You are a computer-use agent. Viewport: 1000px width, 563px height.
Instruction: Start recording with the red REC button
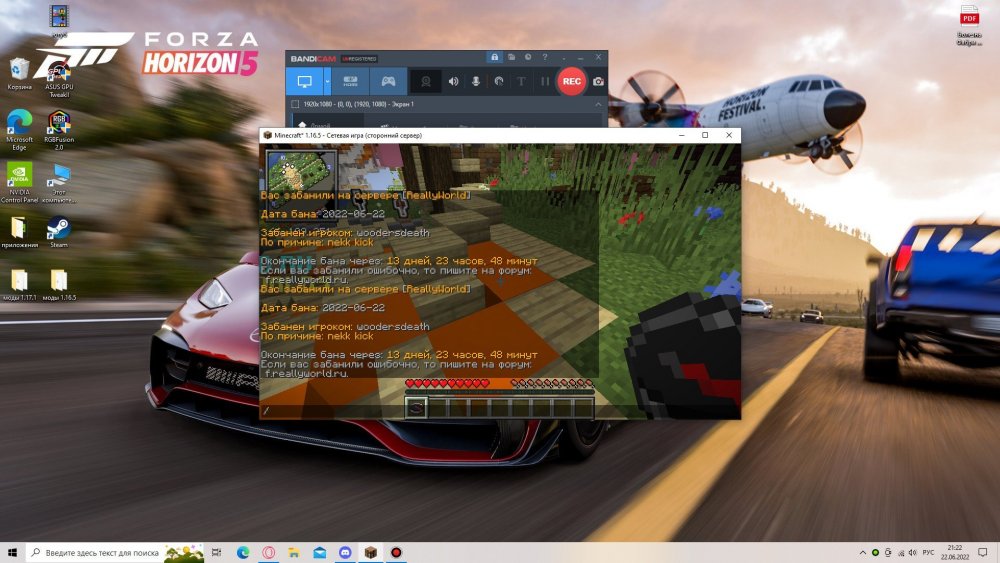tap(571, 82)
